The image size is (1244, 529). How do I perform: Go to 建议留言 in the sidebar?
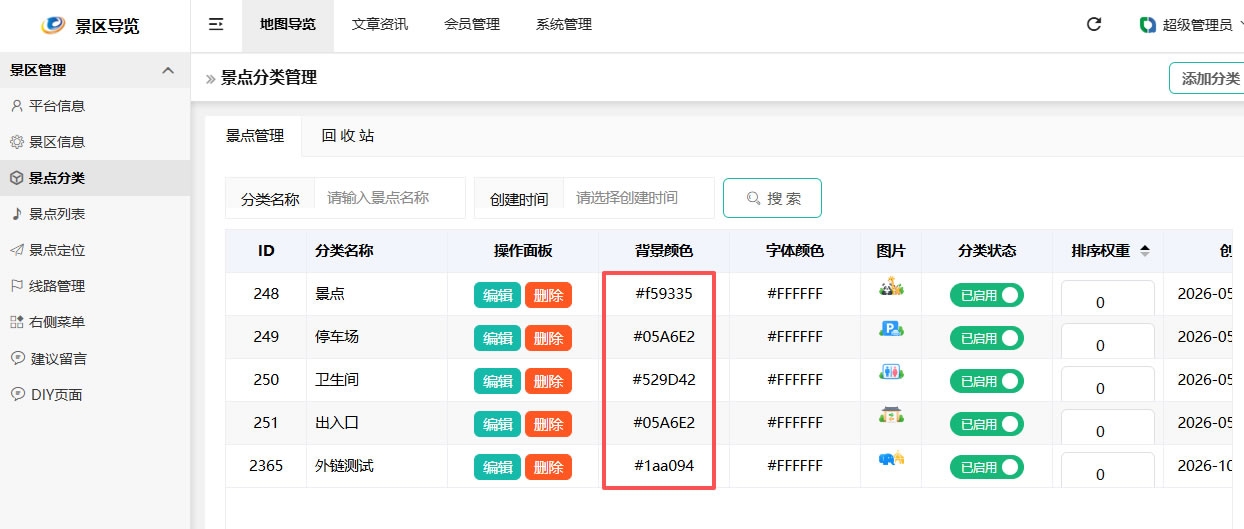click(95, 358)
